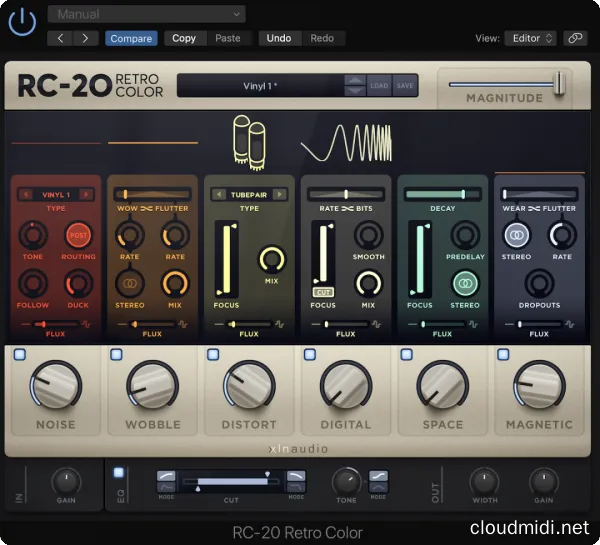This screenshot has width=600, height=545.
Task: Toggle the plugin power bypass button
Action: click(x=22, y=22)
